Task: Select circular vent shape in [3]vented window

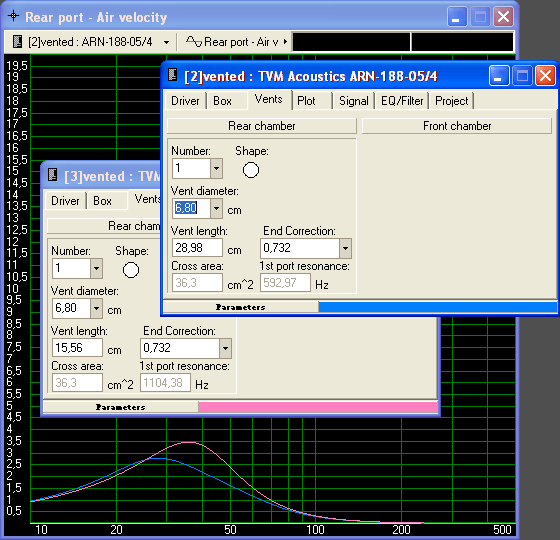Action: [x=131, y=270]
